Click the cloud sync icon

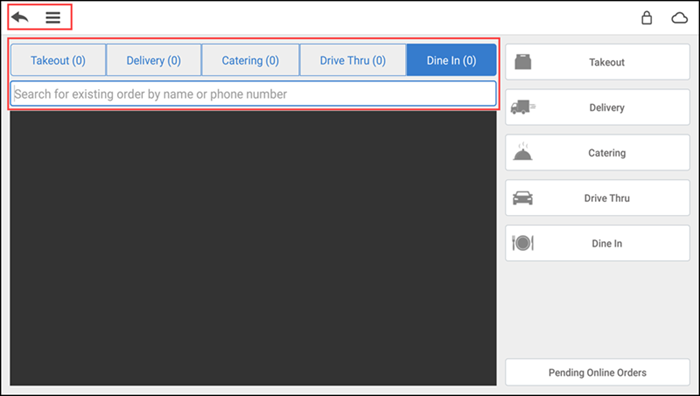[679, 18]
